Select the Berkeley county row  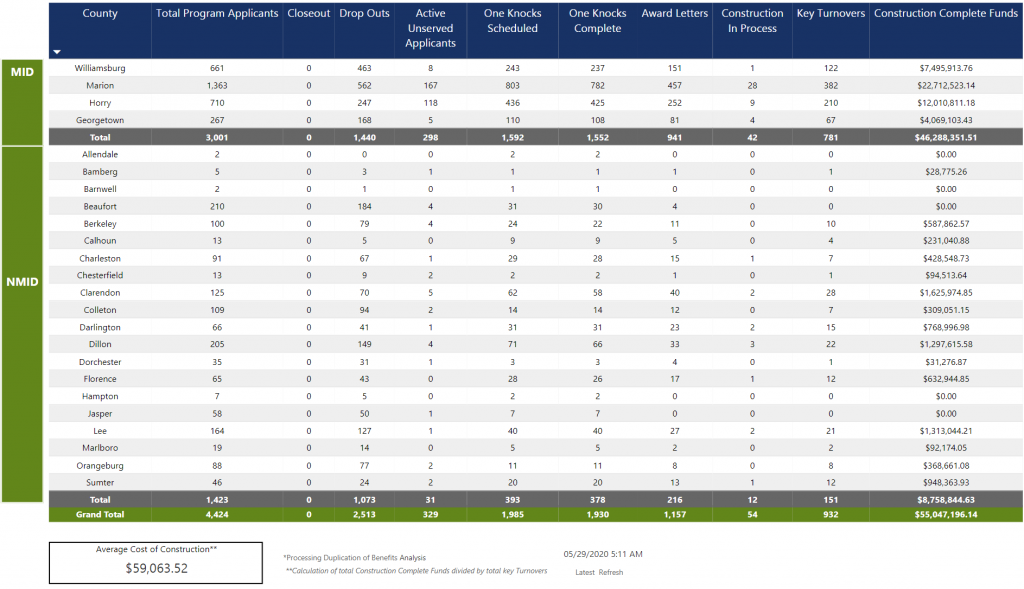(536, 223)
